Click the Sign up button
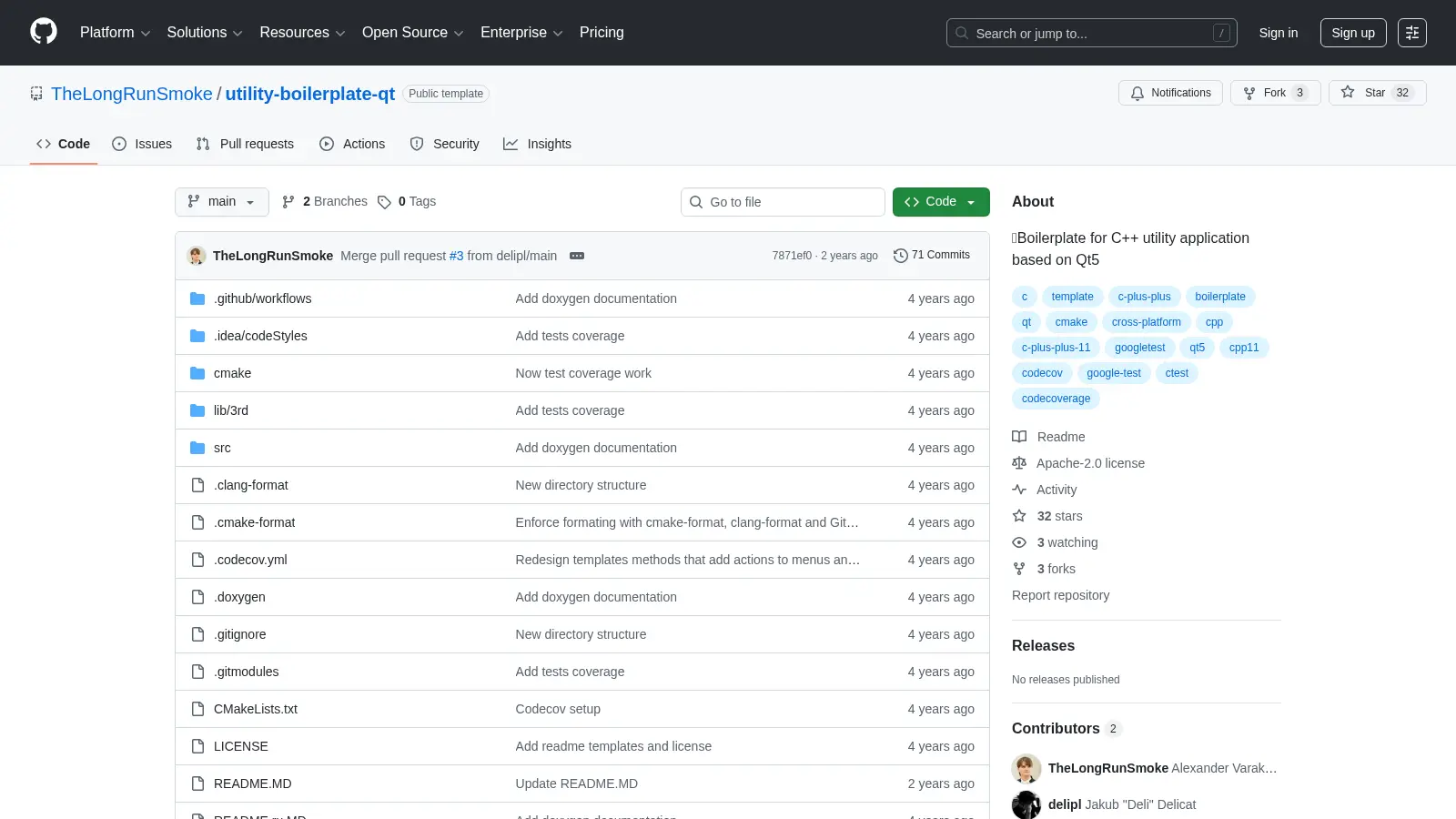 [x=1353, y=33]
